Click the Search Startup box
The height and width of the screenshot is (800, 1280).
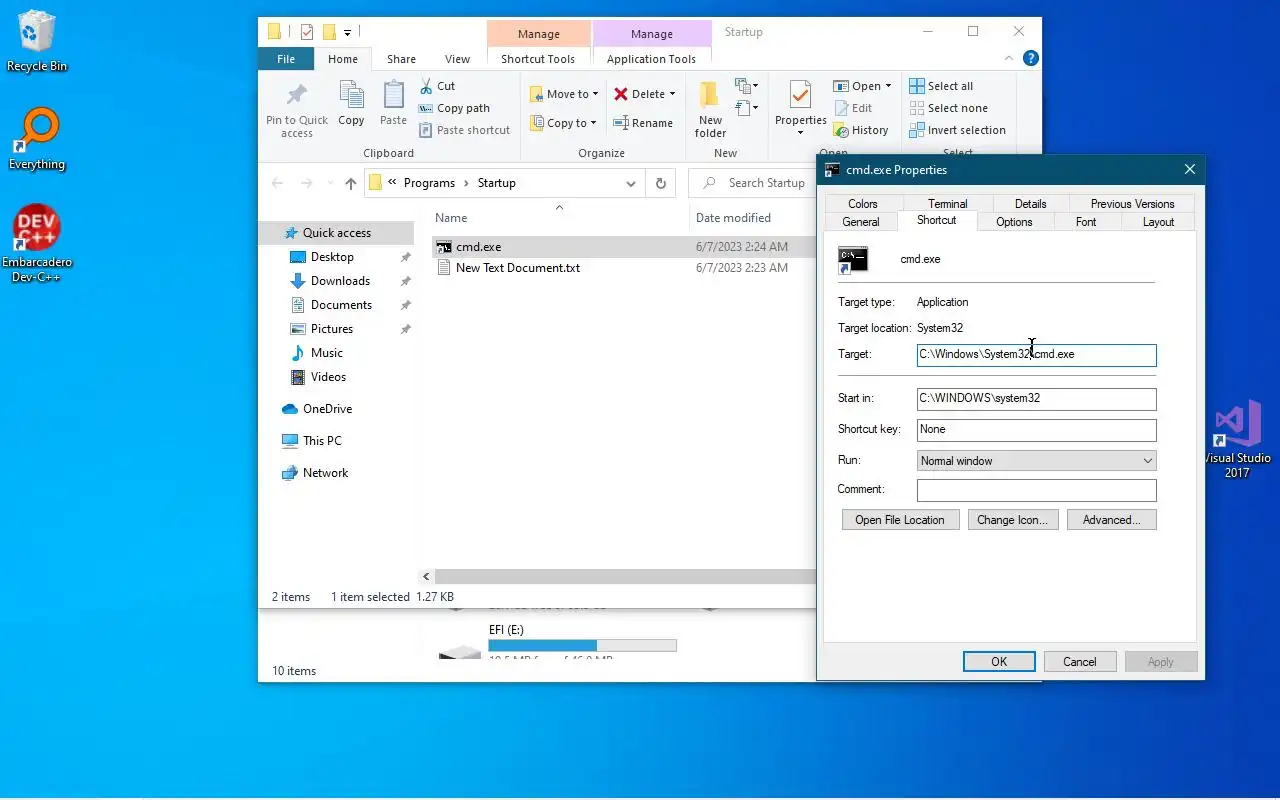753,183
